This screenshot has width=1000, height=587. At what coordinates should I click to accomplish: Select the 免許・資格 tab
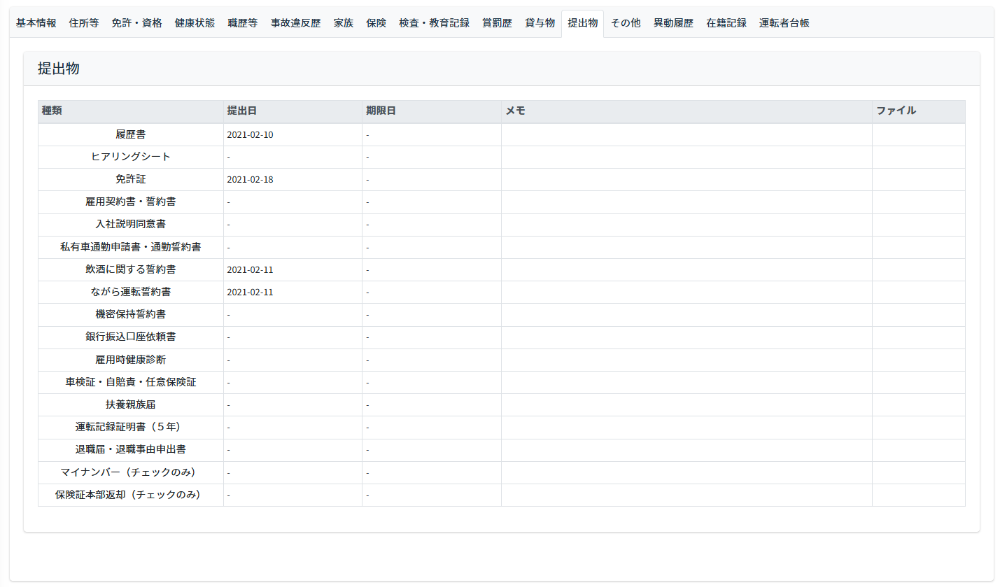point(136,23)
